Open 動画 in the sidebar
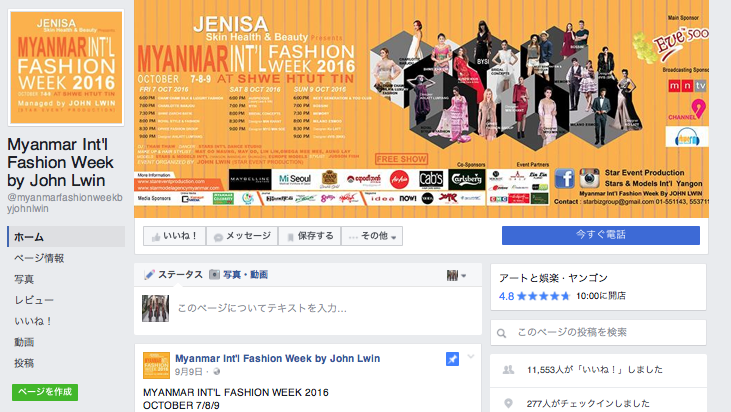The width and height of the screenshot is (731, 412). click(24, 342)
